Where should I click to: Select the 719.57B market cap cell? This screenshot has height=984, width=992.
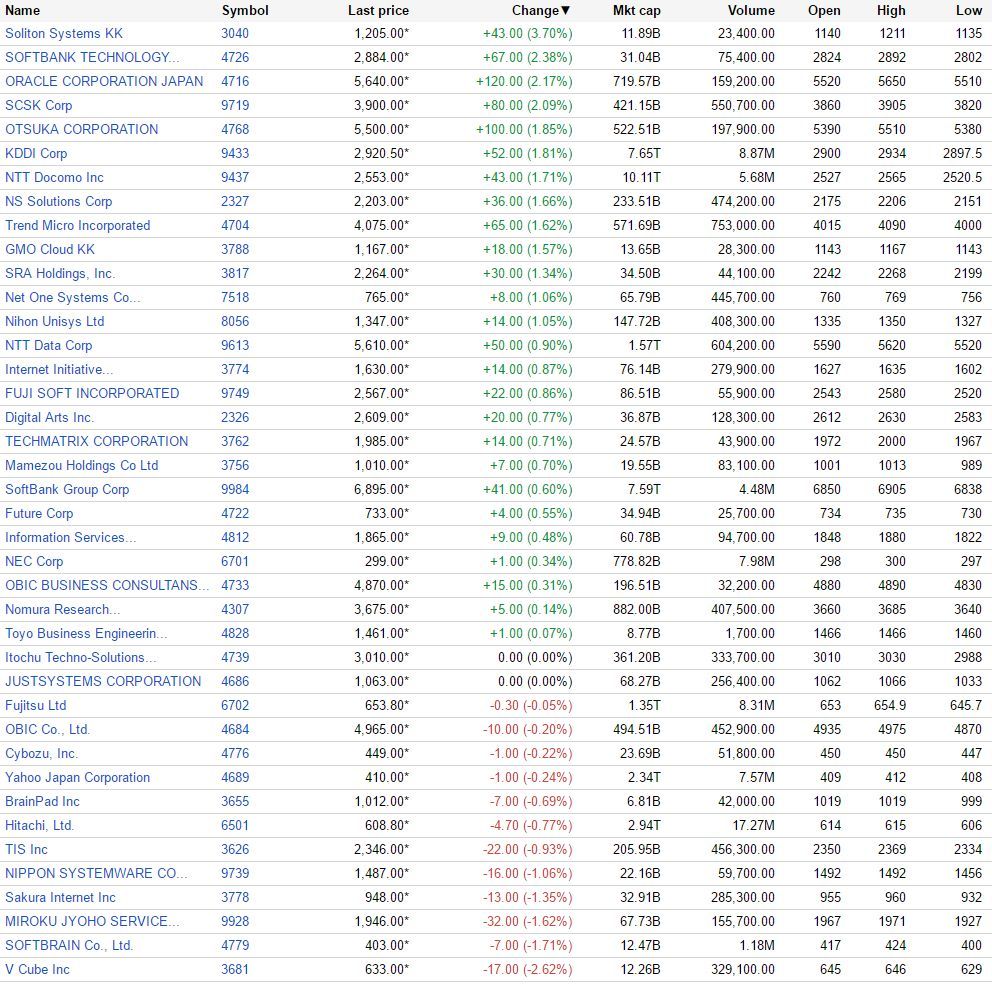coord(636,82)
